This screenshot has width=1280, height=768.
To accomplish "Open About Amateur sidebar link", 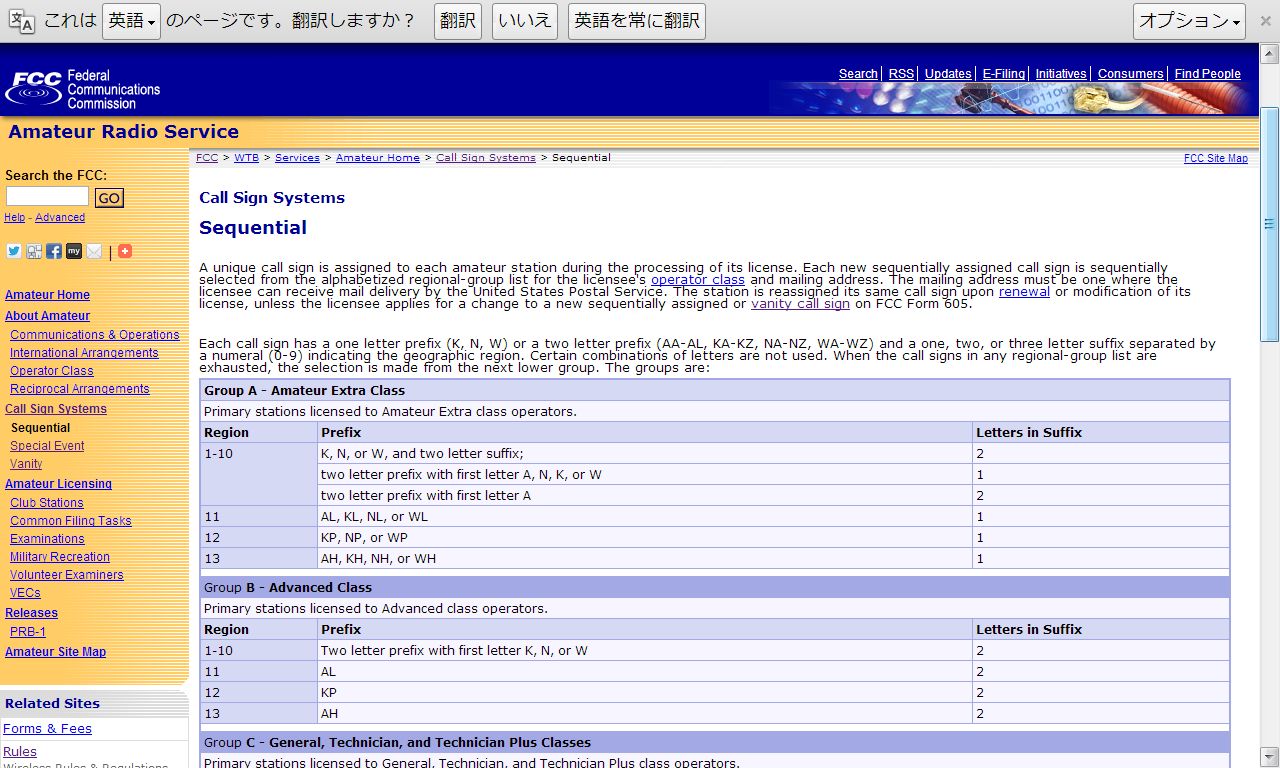I will click(47, 316).
